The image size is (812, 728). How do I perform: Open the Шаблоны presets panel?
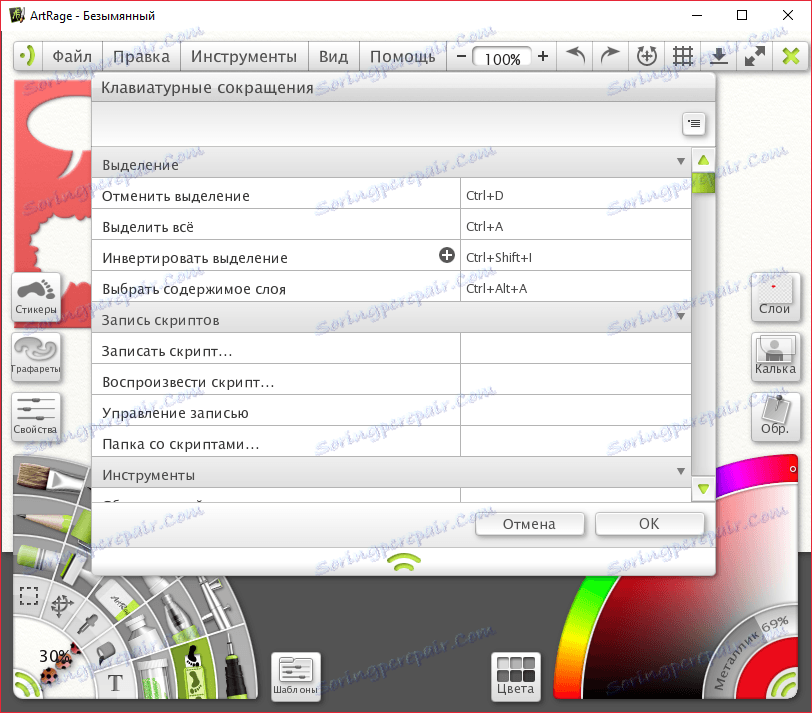pyautogui.click(x=296, y=677)
